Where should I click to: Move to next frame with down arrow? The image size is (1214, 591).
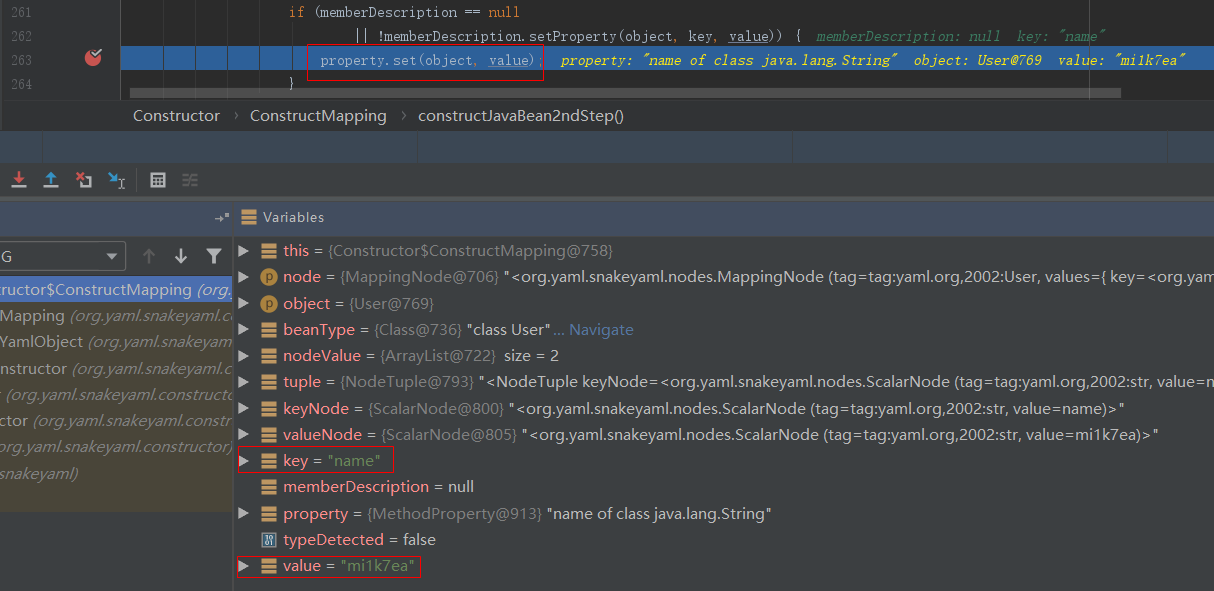(x=181, y=256)
